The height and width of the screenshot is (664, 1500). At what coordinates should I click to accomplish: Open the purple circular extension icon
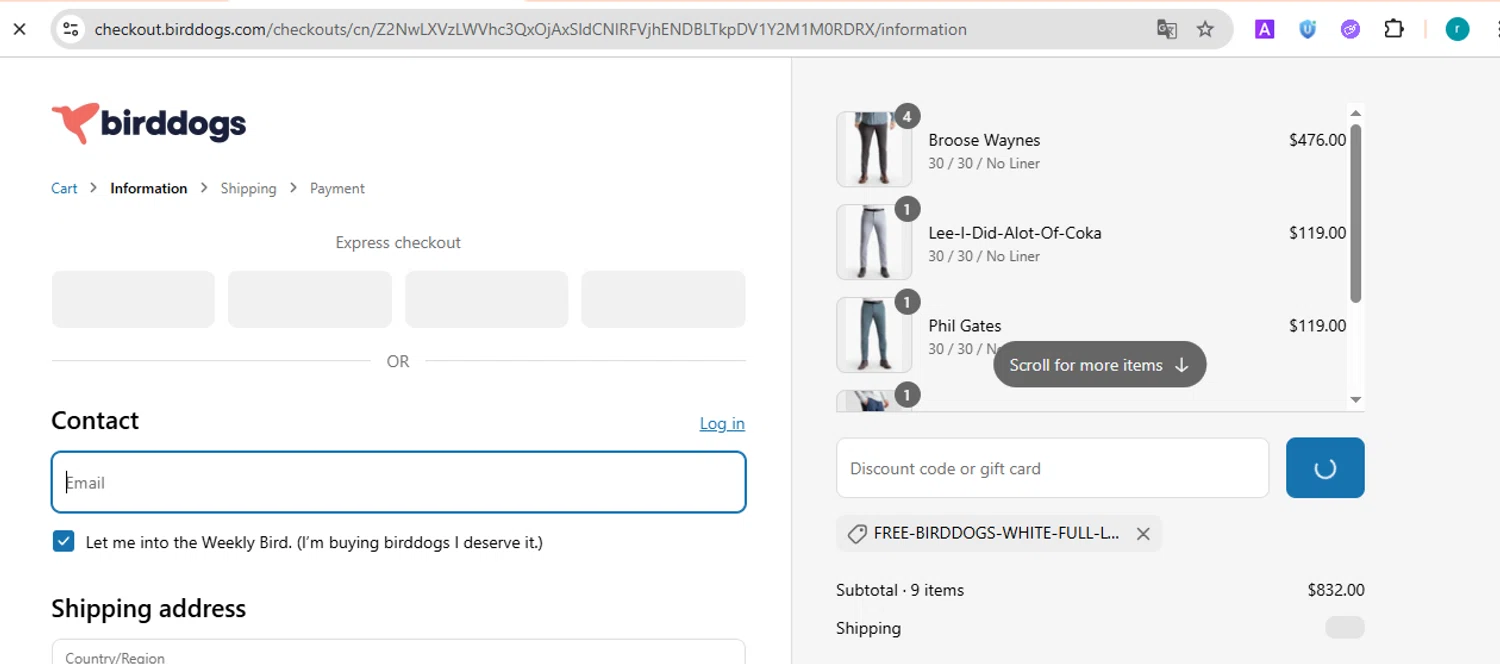click(1350, 29)
